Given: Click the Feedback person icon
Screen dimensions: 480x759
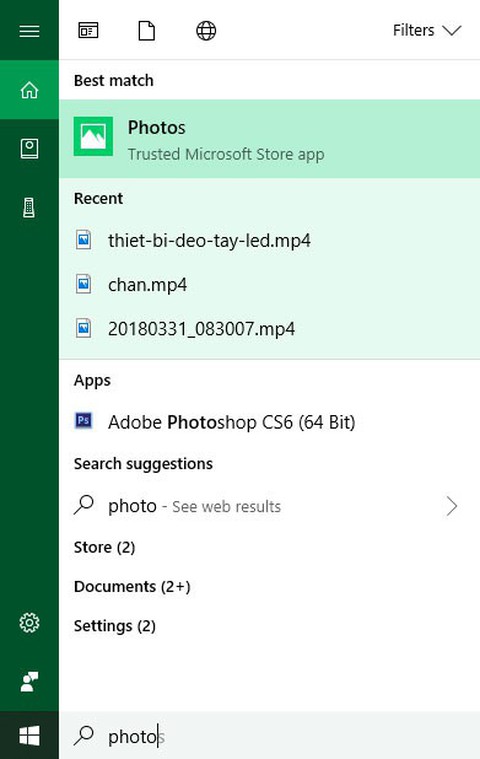Looking at the screenshot, I should (x=29, y=682).
